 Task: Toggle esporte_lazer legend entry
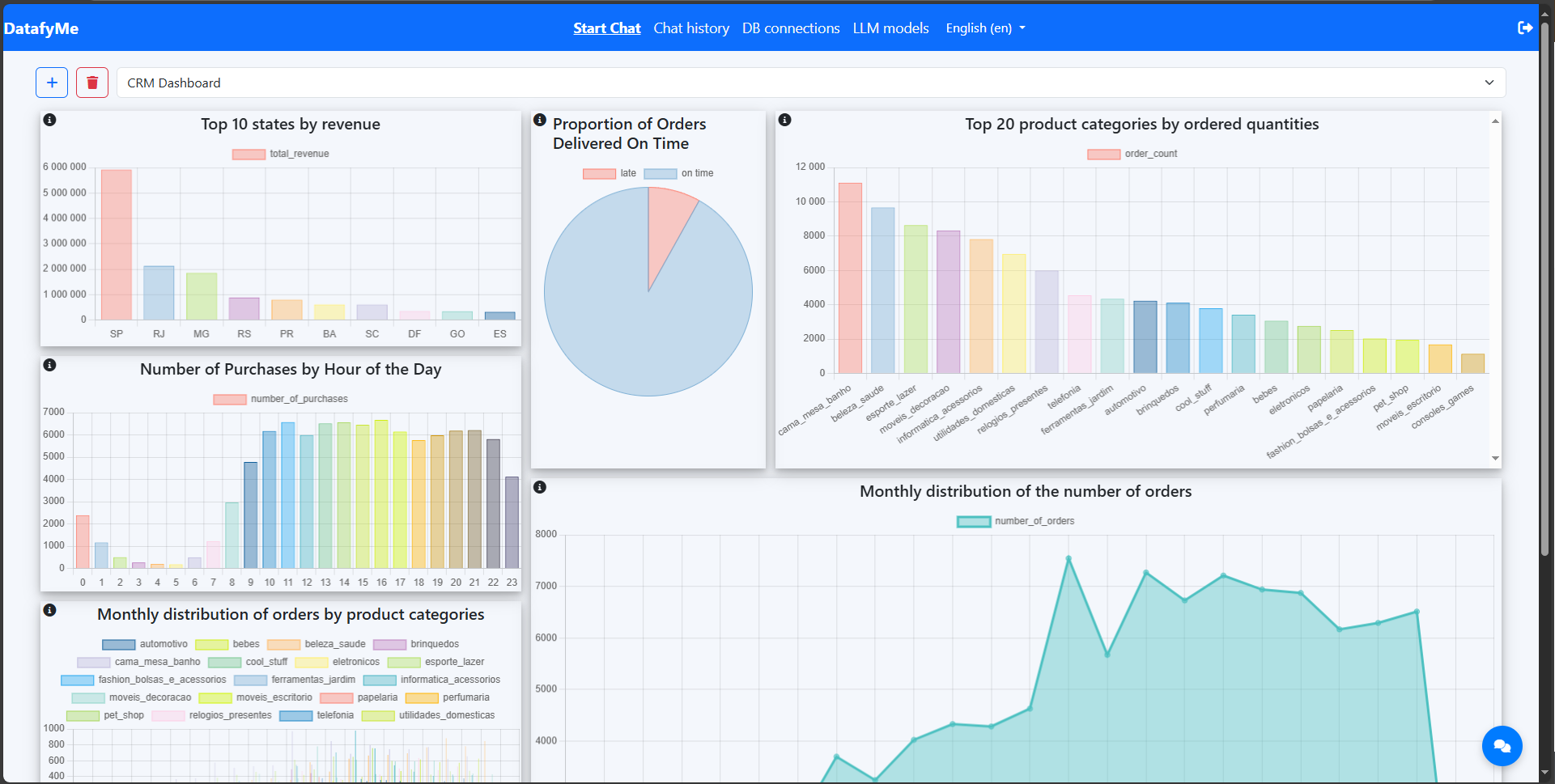(x=436, y=662)
